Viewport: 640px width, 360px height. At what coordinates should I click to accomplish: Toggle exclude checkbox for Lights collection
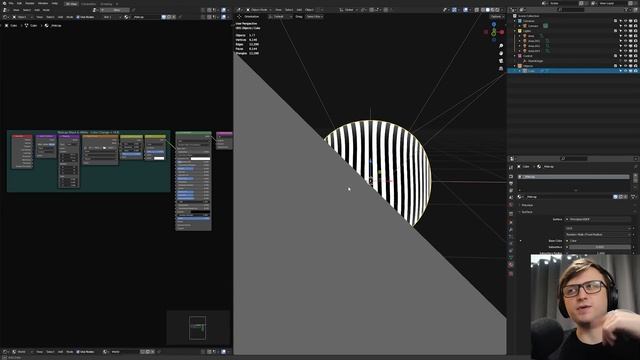pos(616,31)
